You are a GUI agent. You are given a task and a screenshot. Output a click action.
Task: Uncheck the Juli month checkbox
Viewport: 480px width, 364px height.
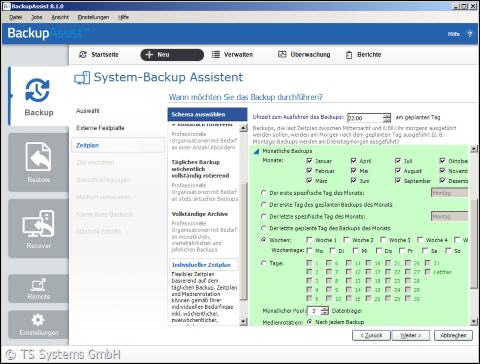398,161
